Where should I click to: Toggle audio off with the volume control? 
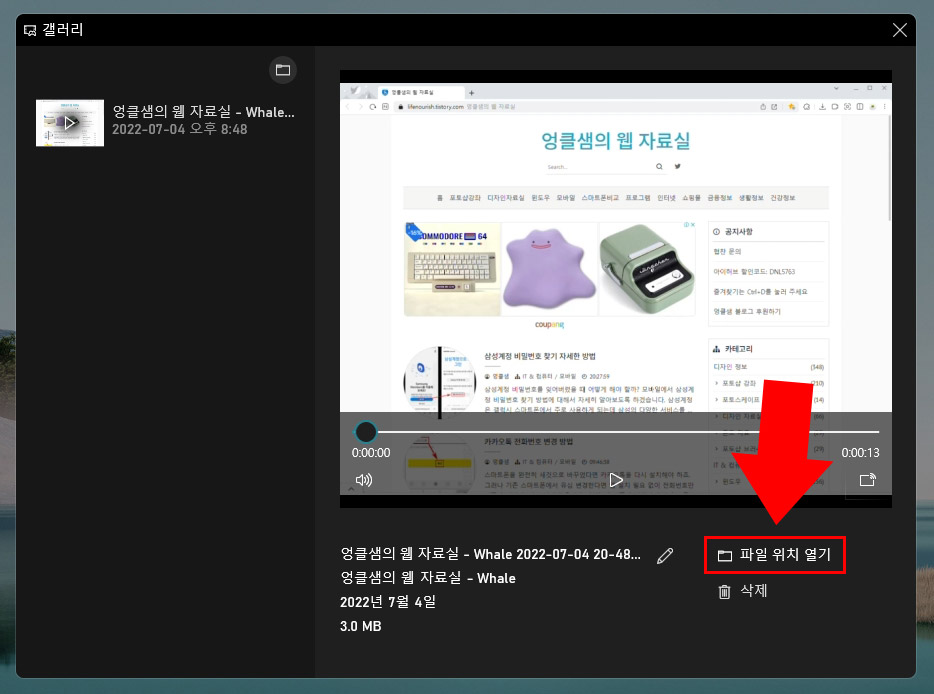click(x=364, y=479)
